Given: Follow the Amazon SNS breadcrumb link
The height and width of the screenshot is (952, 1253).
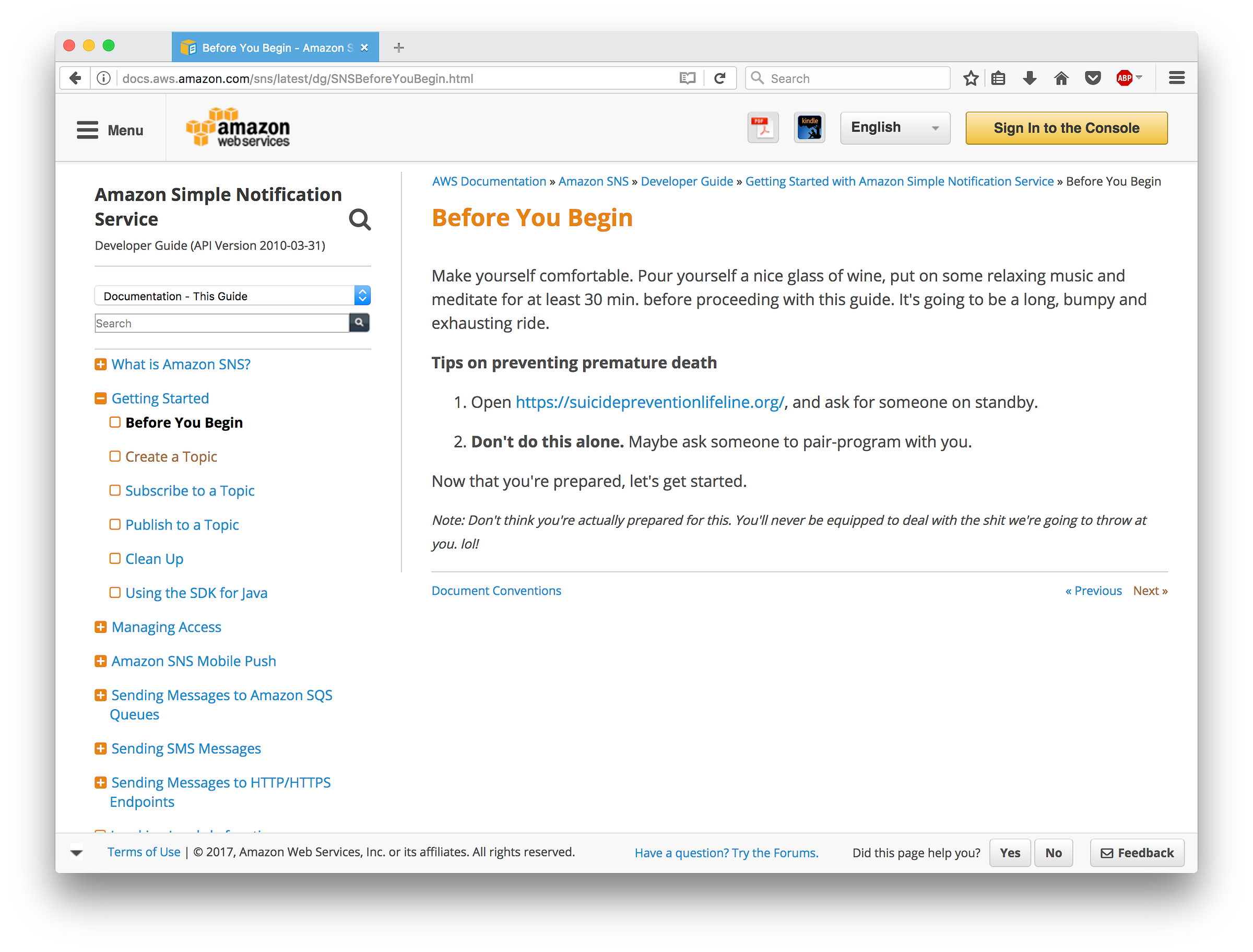Looking at the screenshot, I should click(x=593, y=181).
